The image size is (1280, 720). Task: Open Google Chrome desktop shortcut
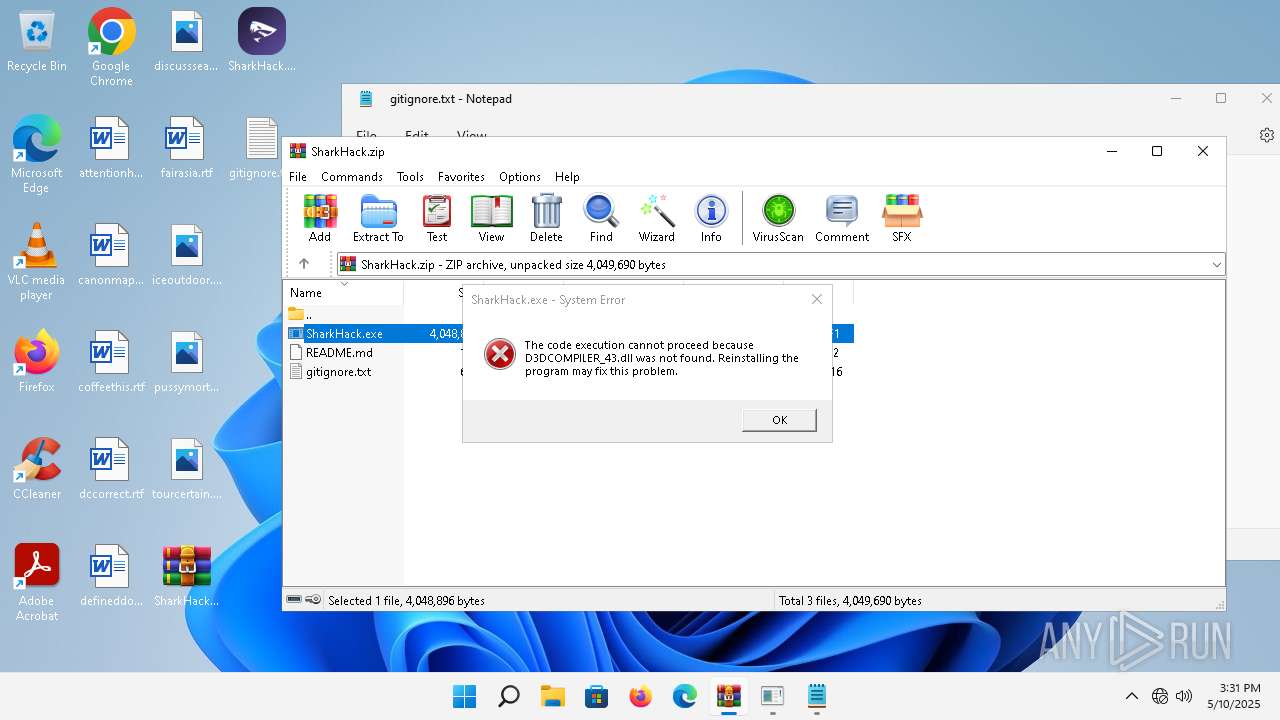tap(111, 48)
